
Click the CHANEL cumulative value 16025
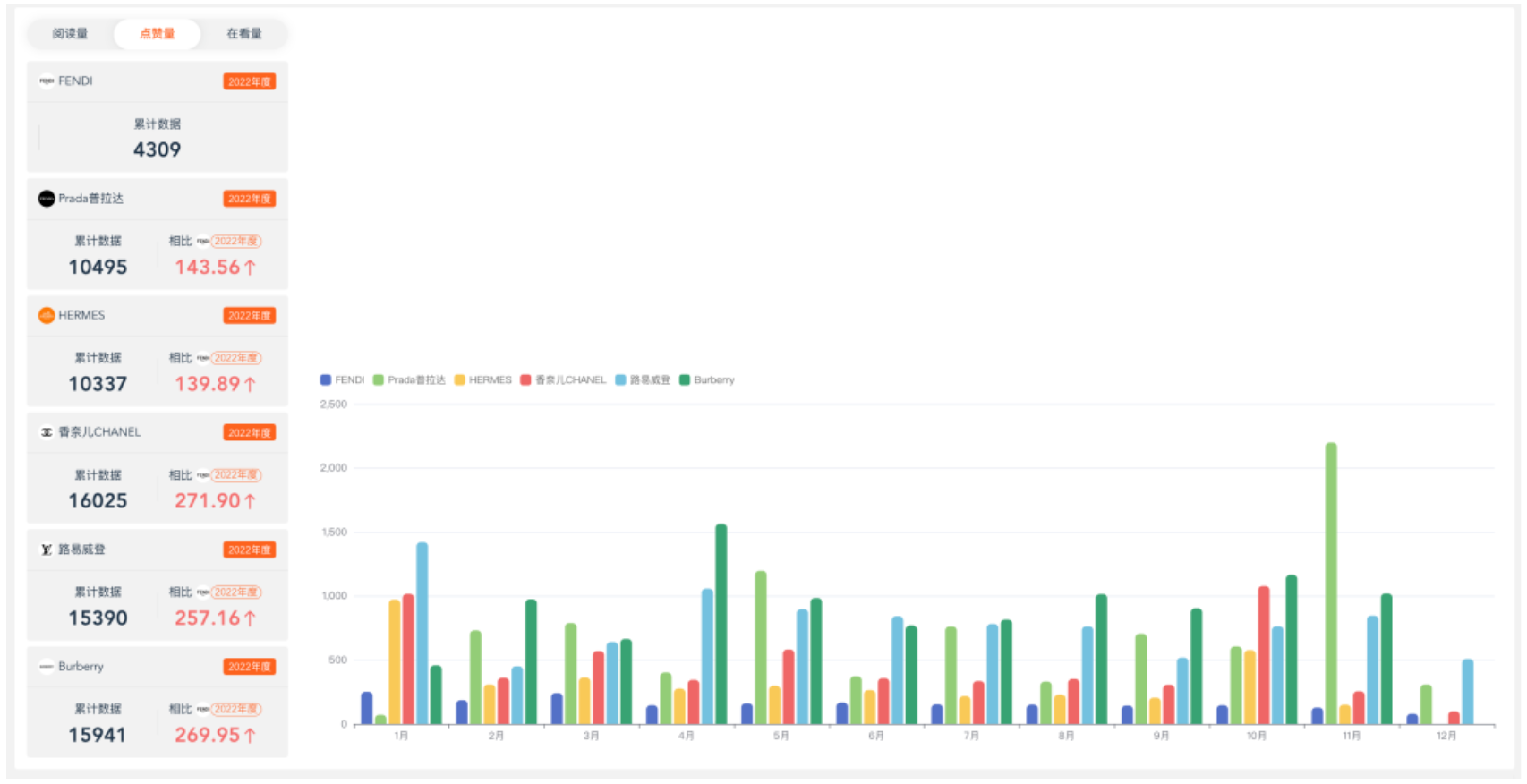click(98, 501)
